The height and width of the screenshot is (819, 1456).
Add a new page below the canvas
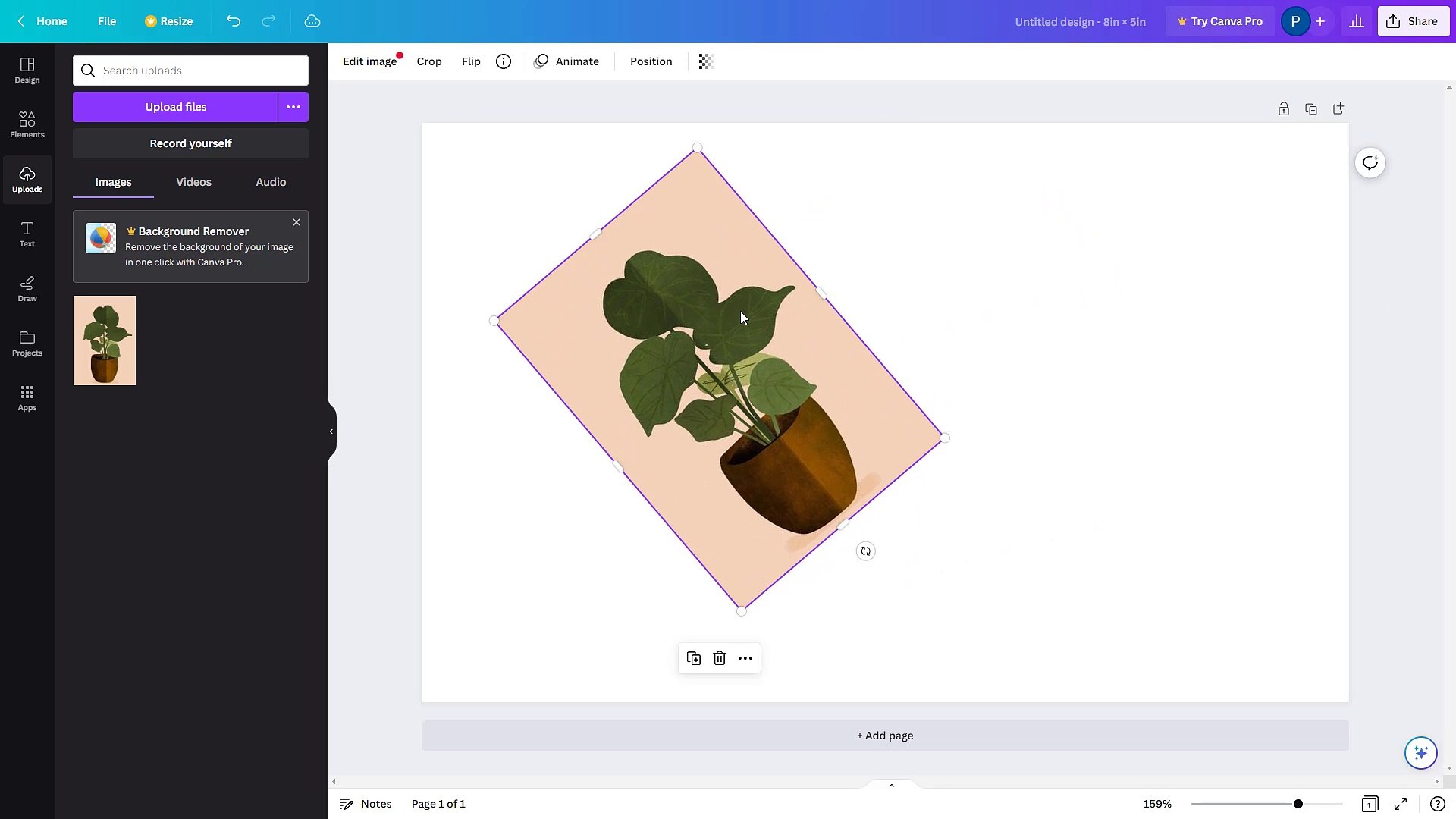tap(884, 735)
